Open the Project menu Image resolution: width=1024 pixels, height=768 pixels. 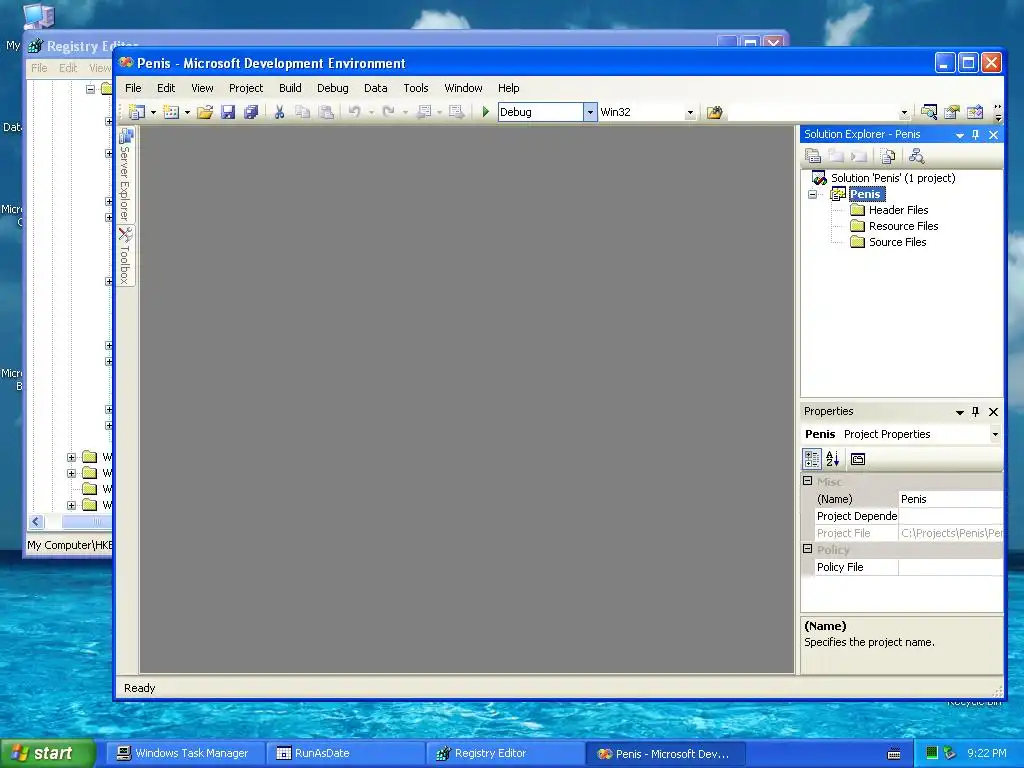[x=246, y=88]
